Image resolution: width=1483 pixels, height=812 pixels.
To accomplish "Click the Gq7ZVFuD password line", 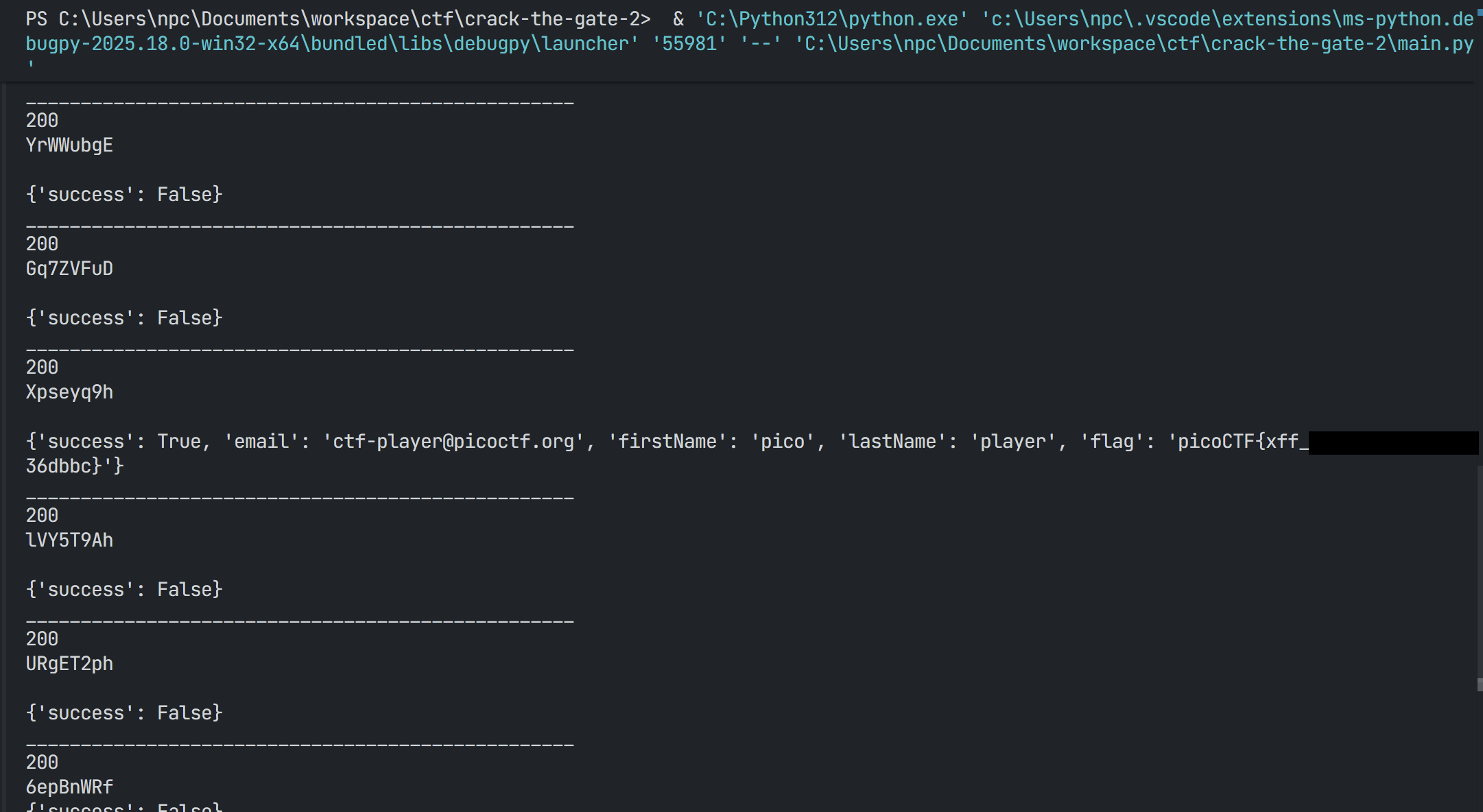I will click(x=69, y=269).
